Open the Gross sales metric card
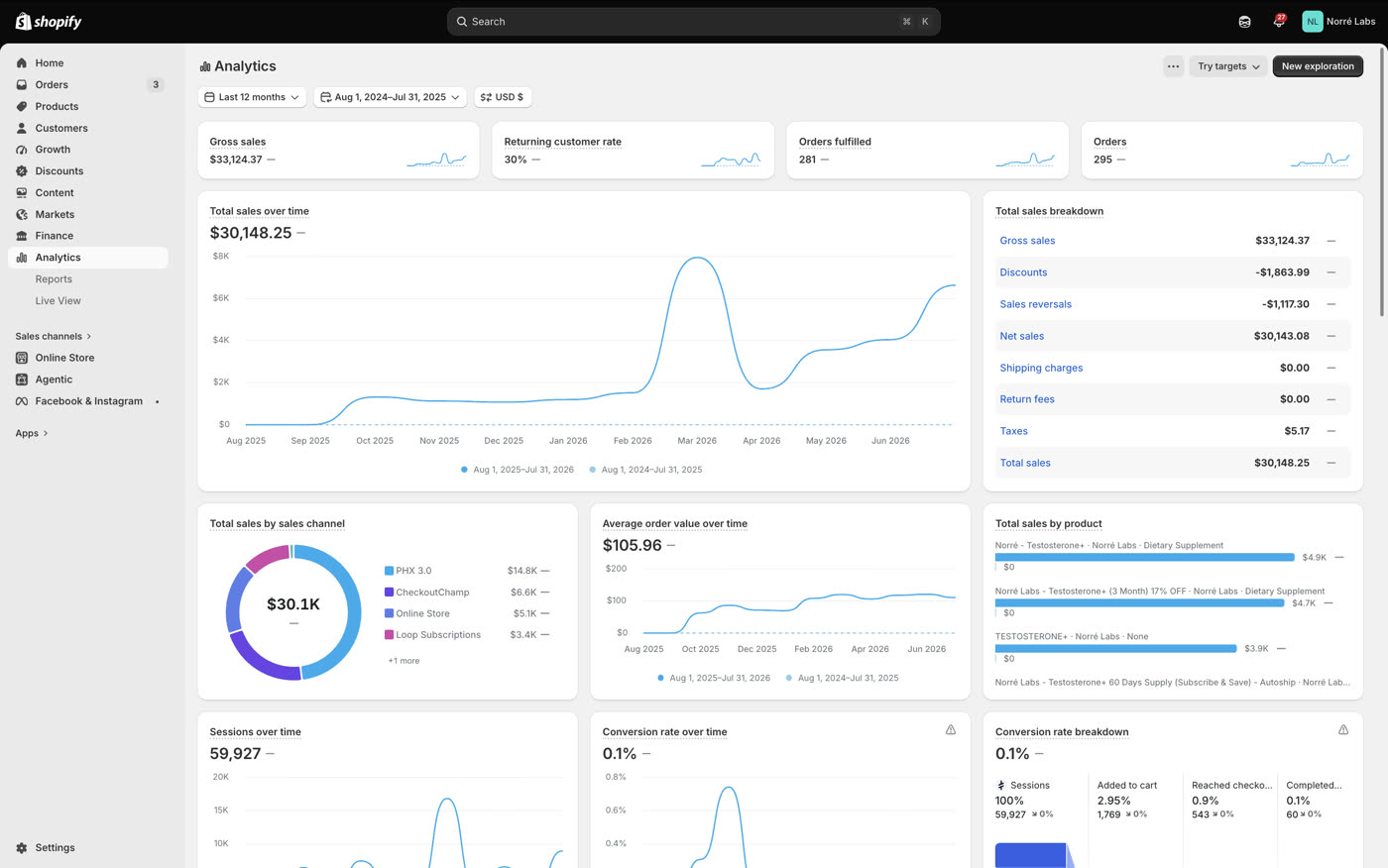Screen dimensions: 1388x868 pos(338,151)
